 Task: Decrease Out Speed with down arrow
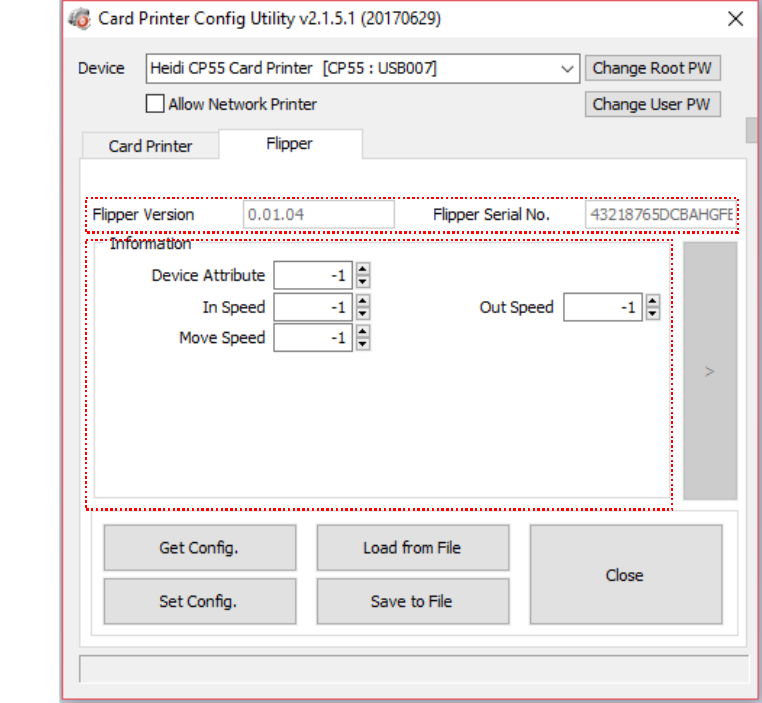tap(652, 314)
